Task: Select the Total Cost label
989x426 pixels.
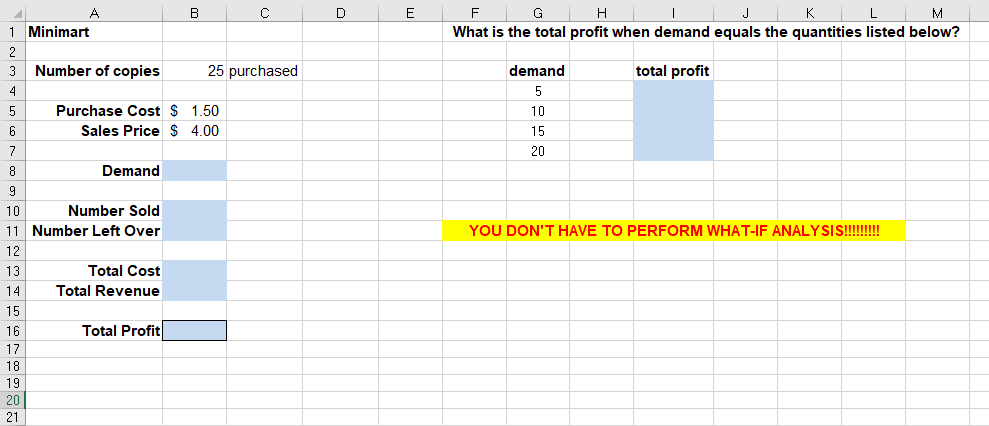Action: 124,271
